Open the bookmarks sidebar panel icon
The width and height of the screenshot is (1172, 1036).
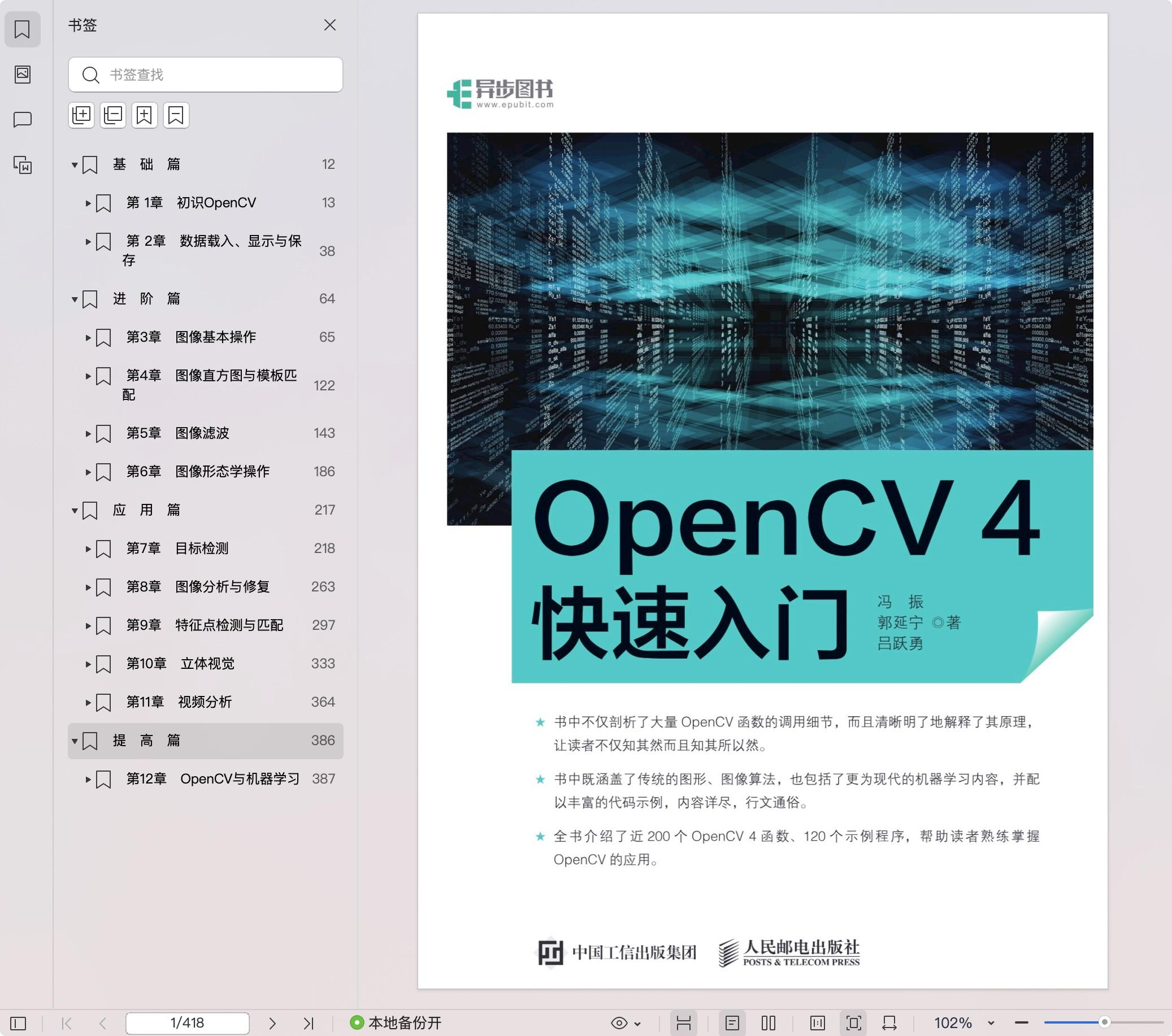pyautogui.click(x=23, y=29)
